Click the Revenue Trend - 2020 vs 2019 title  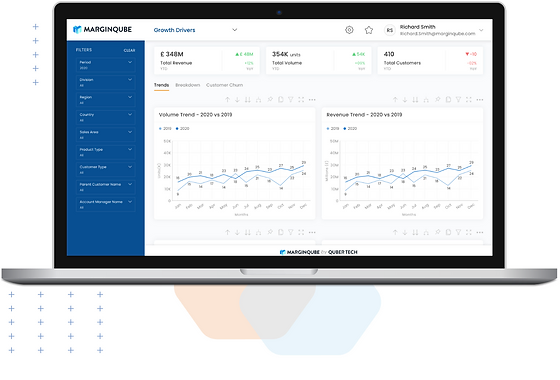point(364,115)
